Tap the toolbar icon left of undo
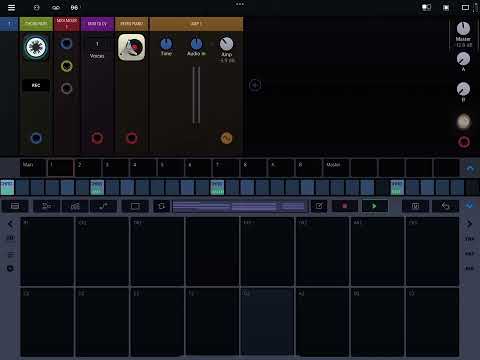 [x=415, y=206]
